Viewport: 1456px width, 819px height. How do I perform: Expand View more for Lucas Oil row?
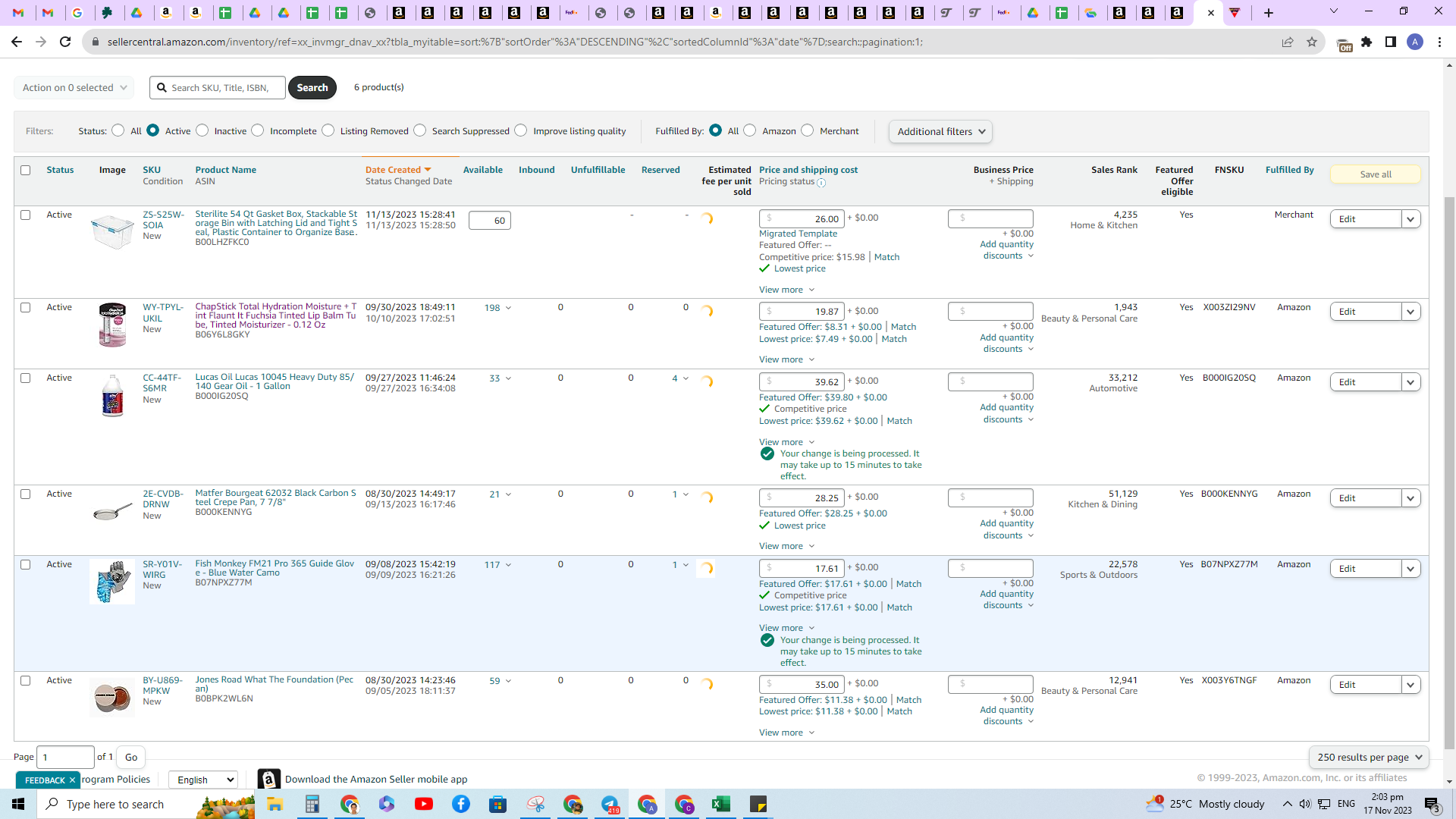786,442
